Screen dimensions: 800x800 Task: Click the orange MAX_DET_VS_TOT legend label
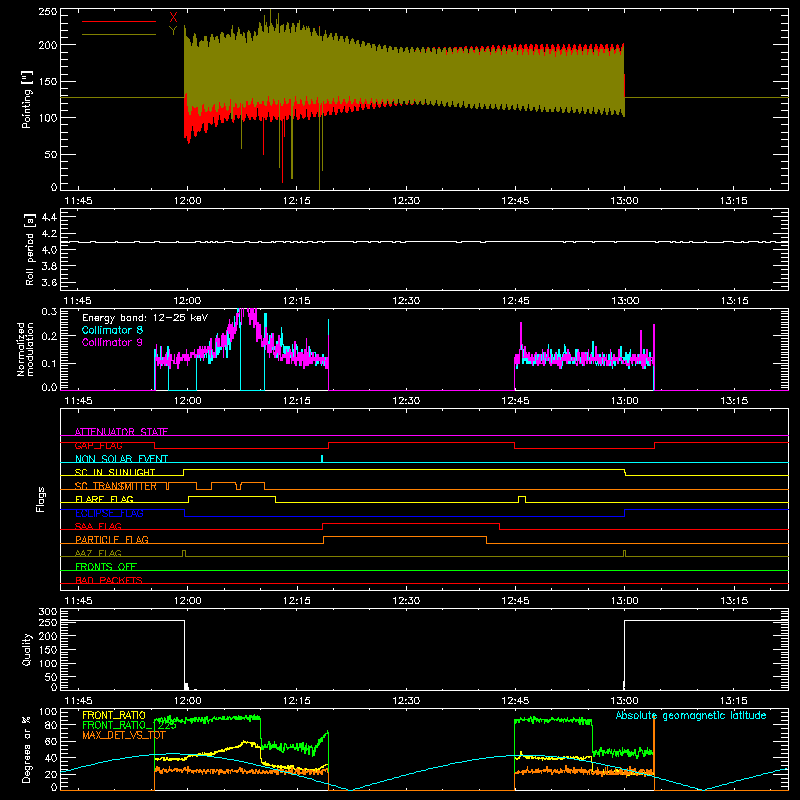(124, 735)
